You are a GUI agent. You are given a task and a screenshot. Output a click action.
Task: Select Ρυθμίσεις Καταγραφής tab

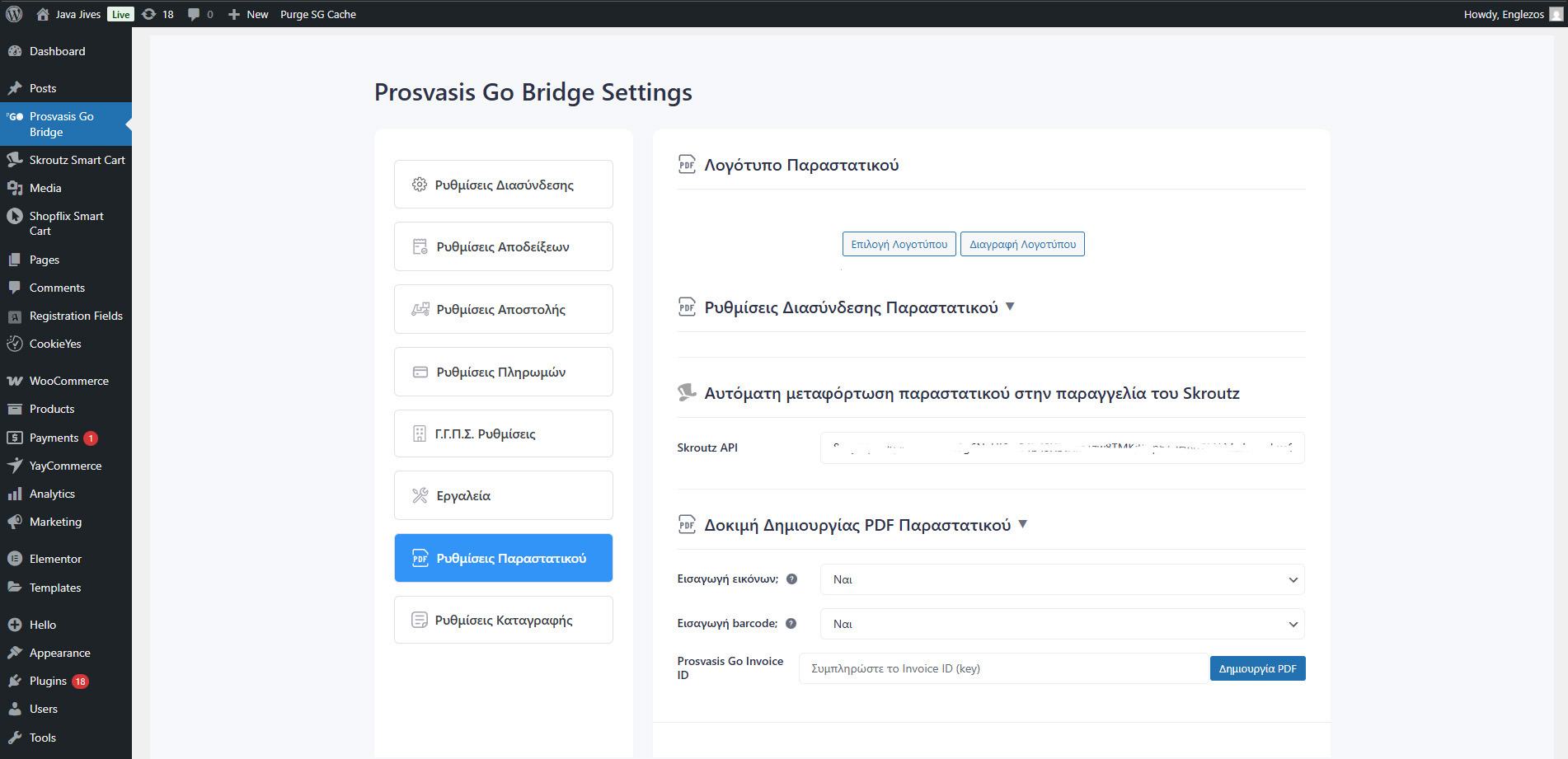coord(503,620)
